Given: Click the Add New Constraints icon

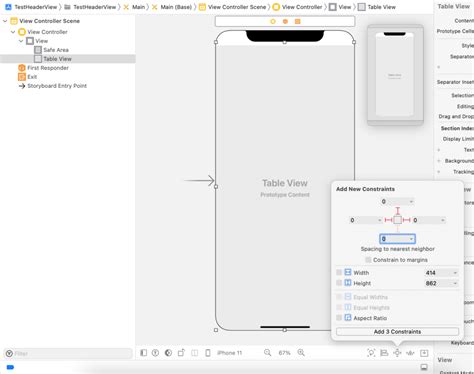Looking at the screenshot, I should [397, 353].
